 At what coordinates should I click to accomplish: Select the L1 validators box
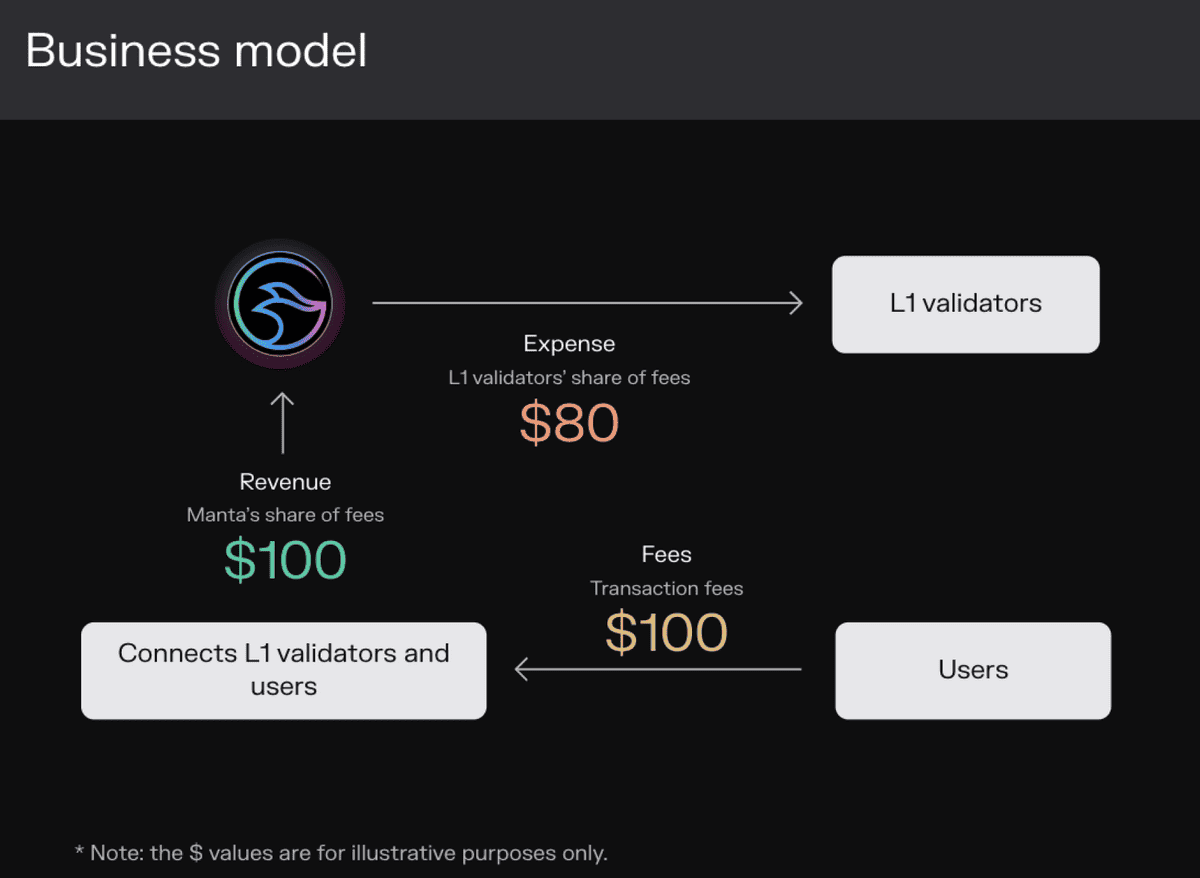click(966, 304)
